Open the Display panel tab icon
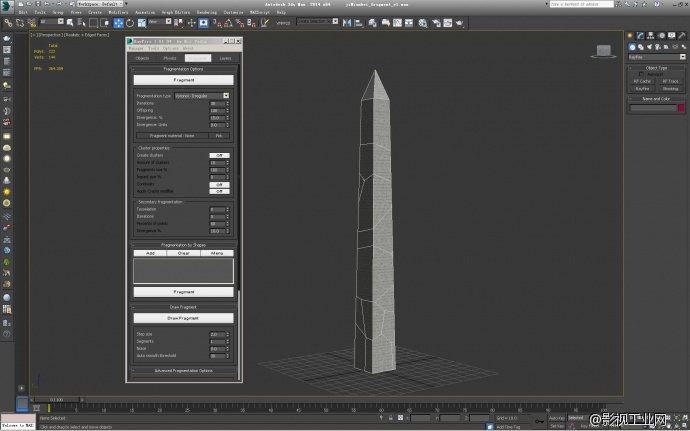 (672, 36)
